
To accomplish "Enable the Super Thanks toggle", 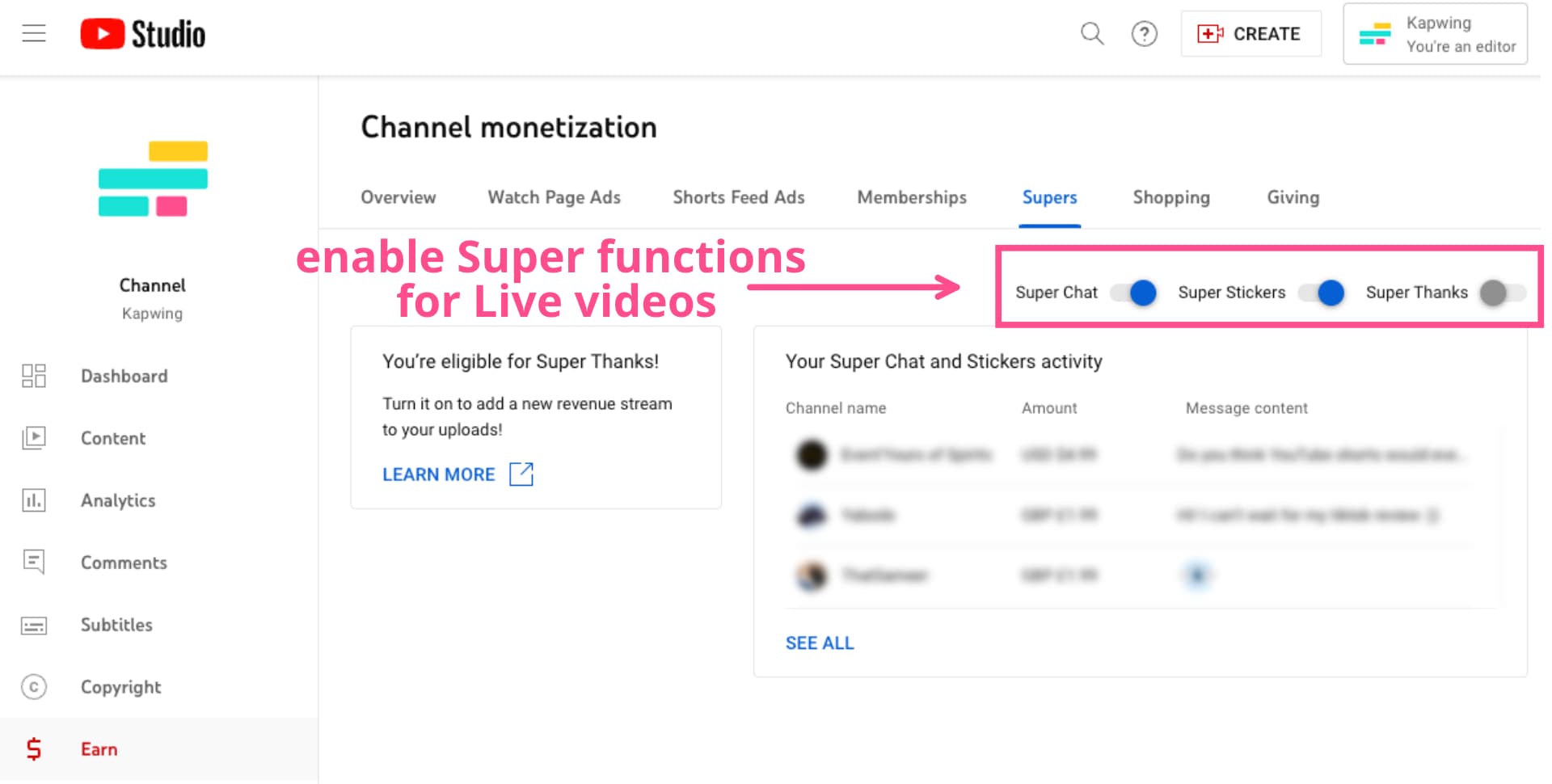I will point(1502,293).
